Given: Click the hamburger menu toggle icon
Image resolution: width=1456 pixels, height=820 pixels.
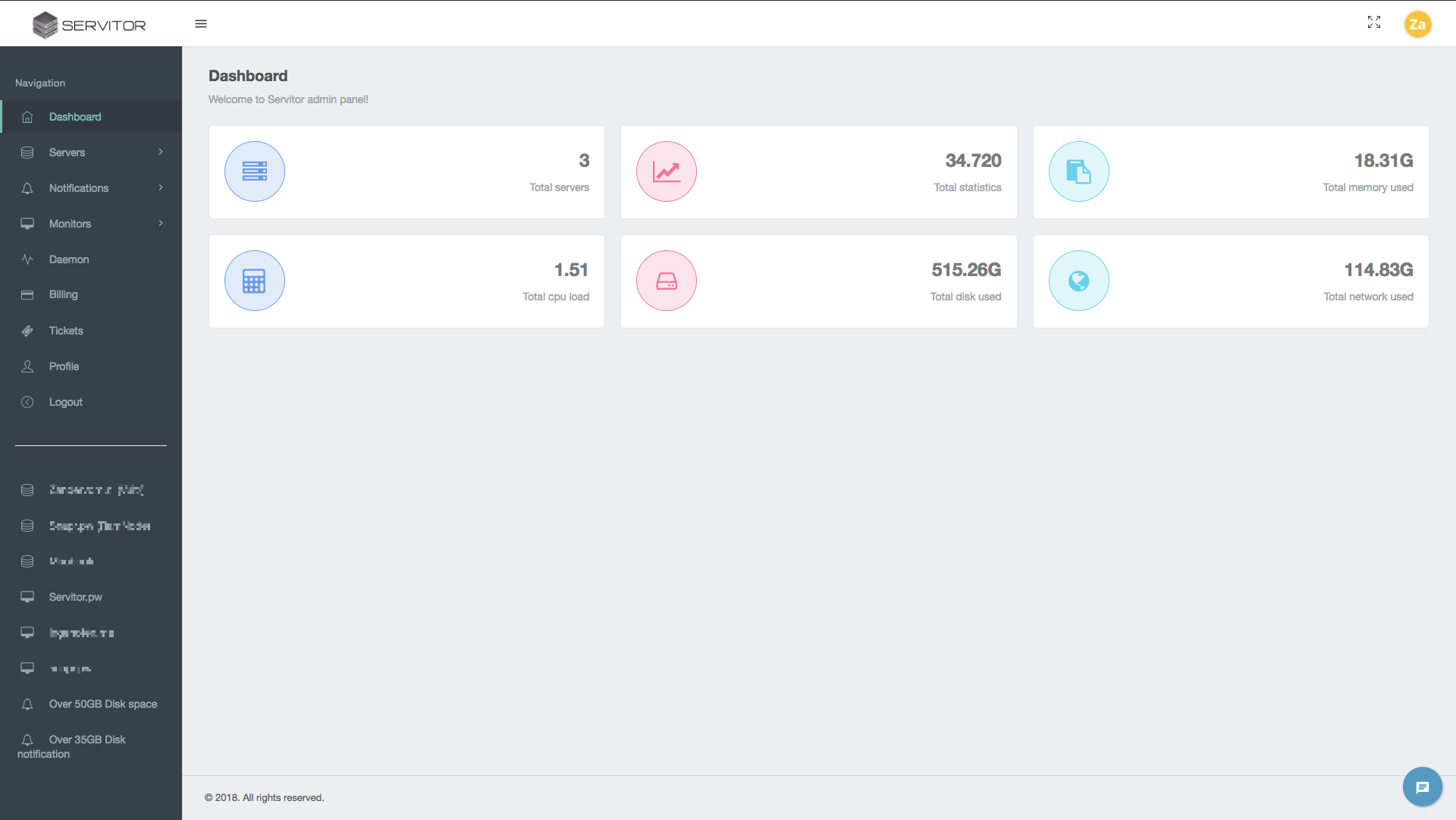Looking at the screenshot, I should pos(201,24).
